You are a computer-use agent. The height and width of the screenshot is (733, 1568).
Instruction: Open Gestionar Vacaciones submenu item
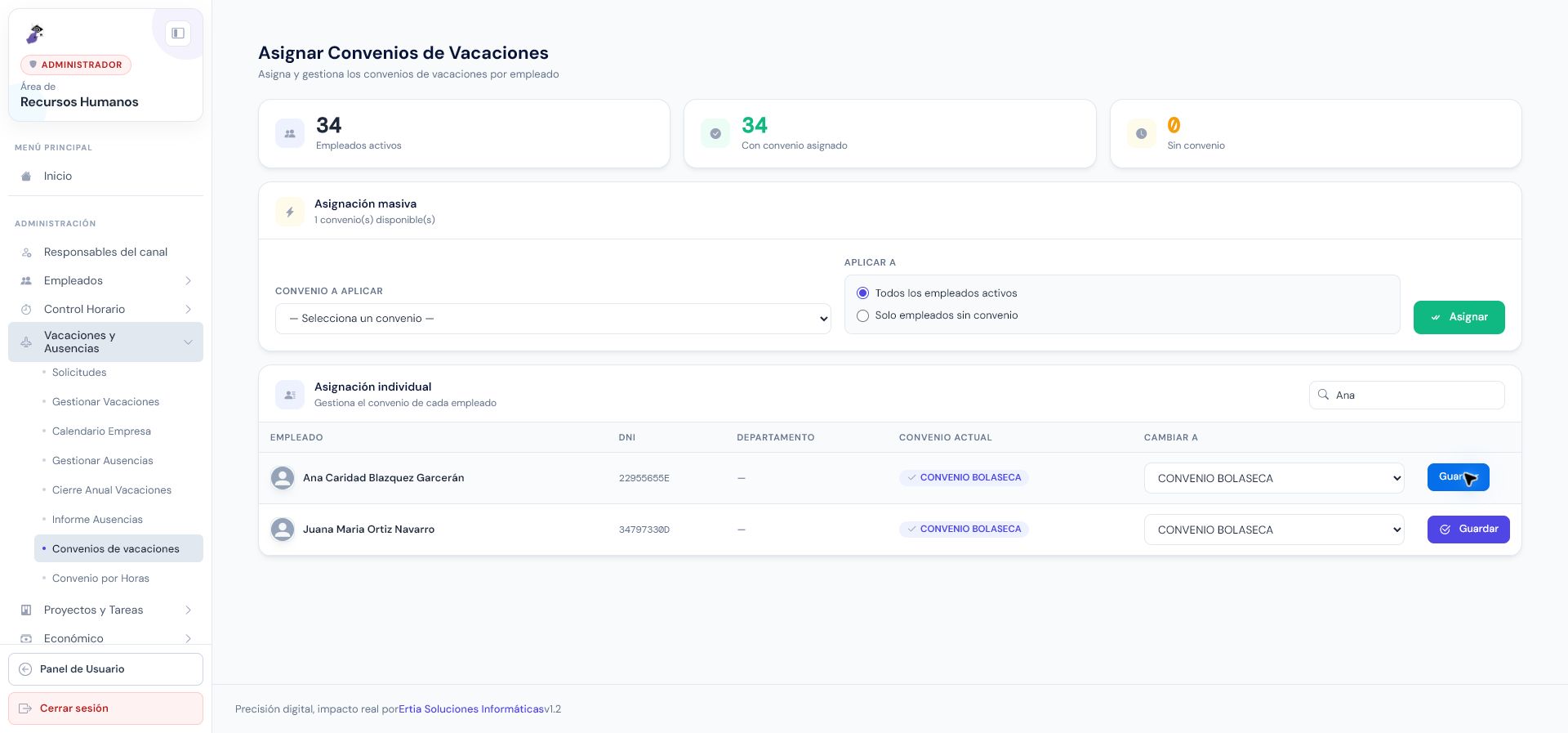click(x=105, y=402)
